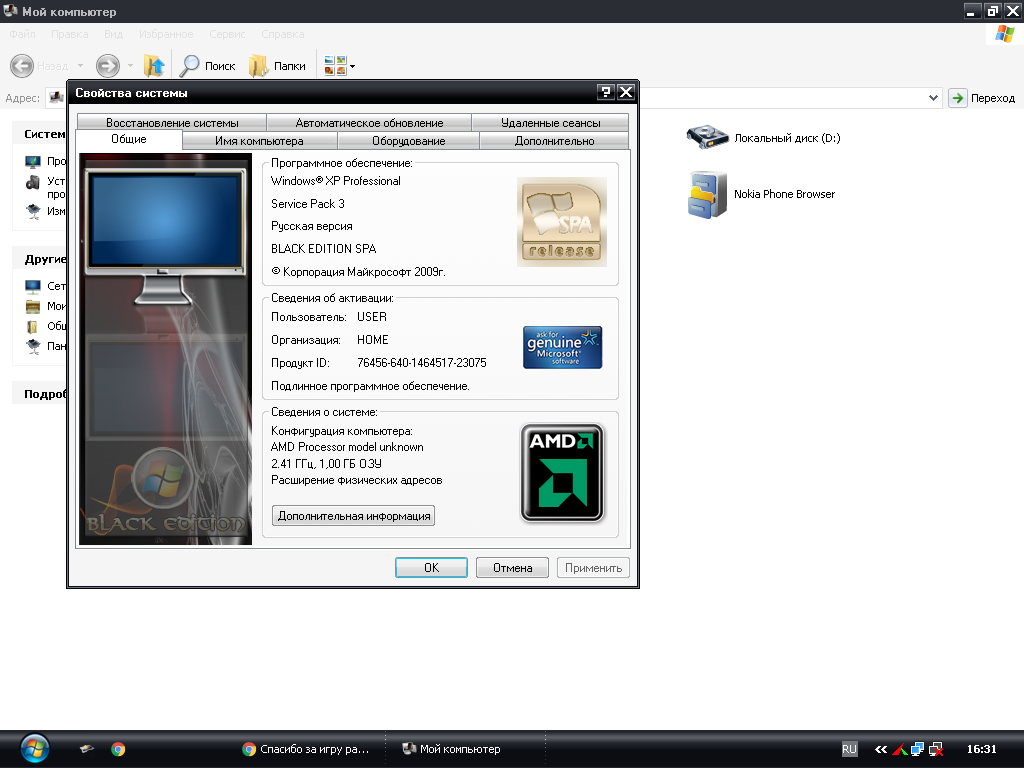Screen dimensions: 1024x768
Task: Click Отмена to cancel dialog
Action: tap(512, 568)
